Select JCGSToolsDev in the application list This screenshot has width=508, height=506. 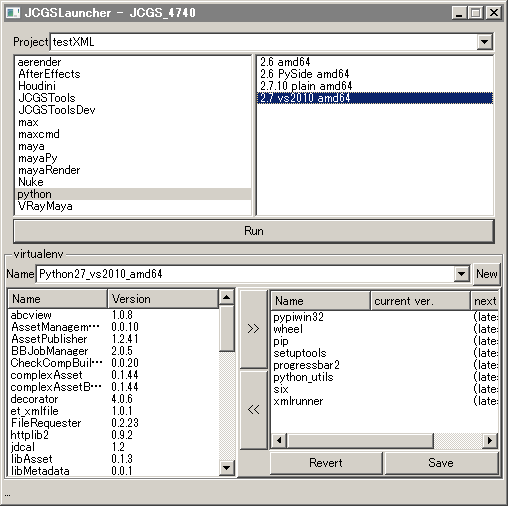(x=133, y=110)
